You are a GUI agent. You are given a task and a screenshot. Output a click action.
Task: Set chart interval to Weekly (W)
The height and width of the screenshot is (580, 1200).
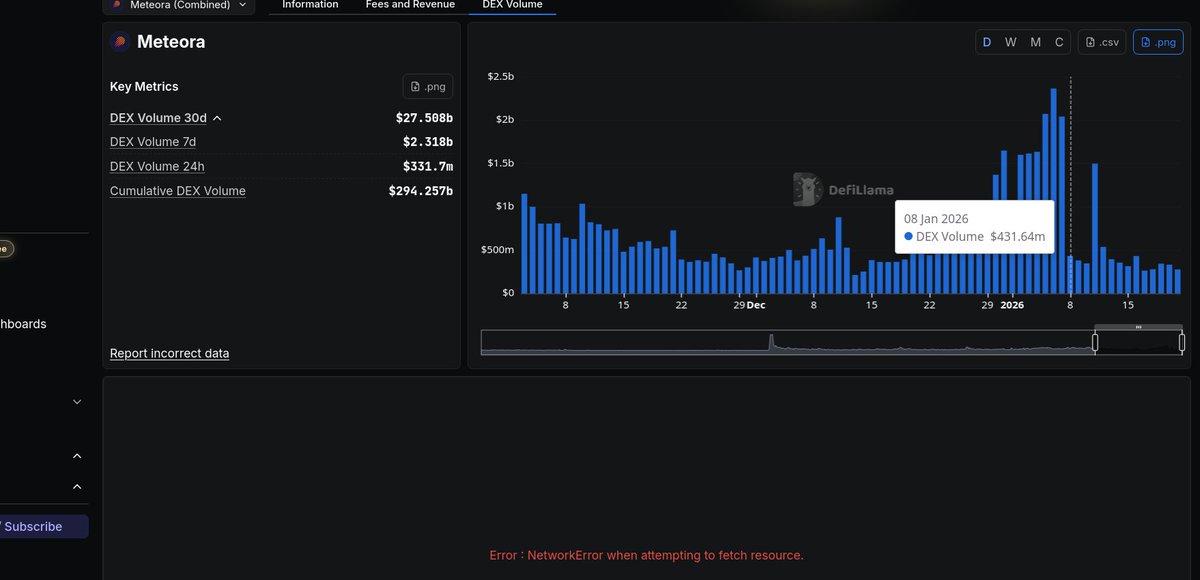coord(1011,42)
